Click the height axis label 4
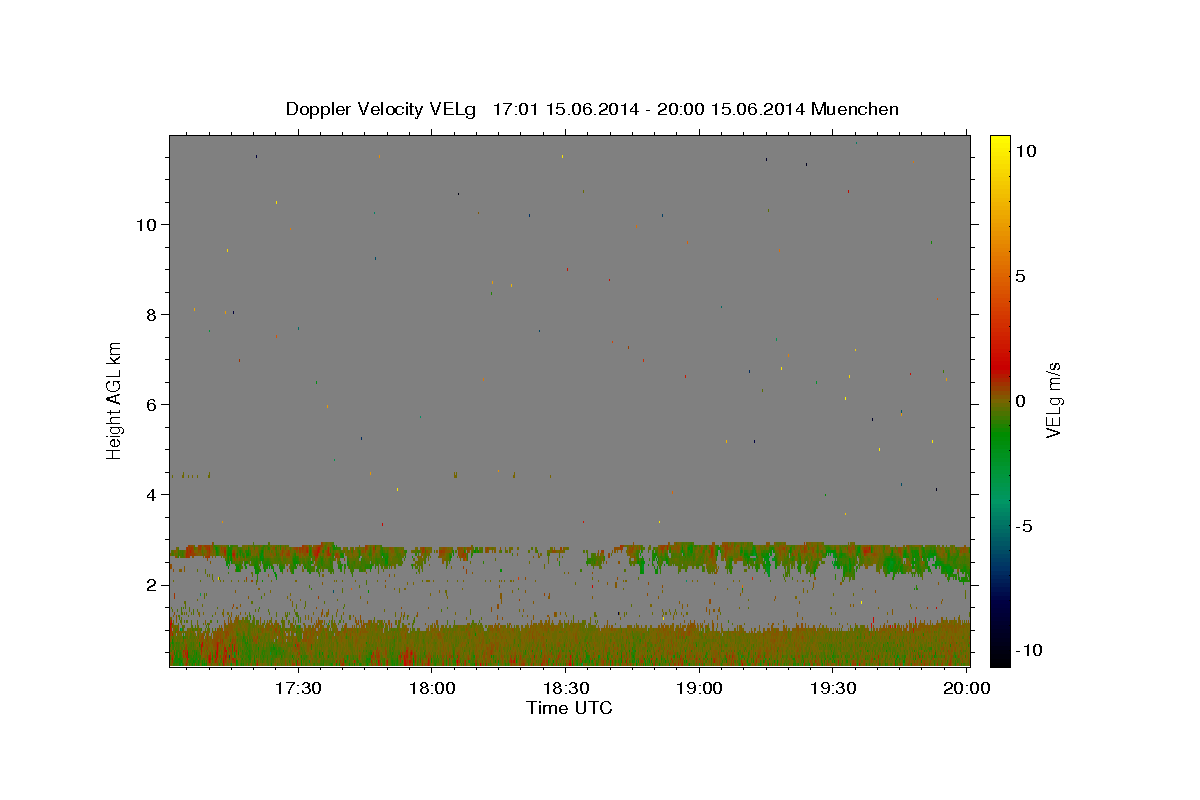 152,494
